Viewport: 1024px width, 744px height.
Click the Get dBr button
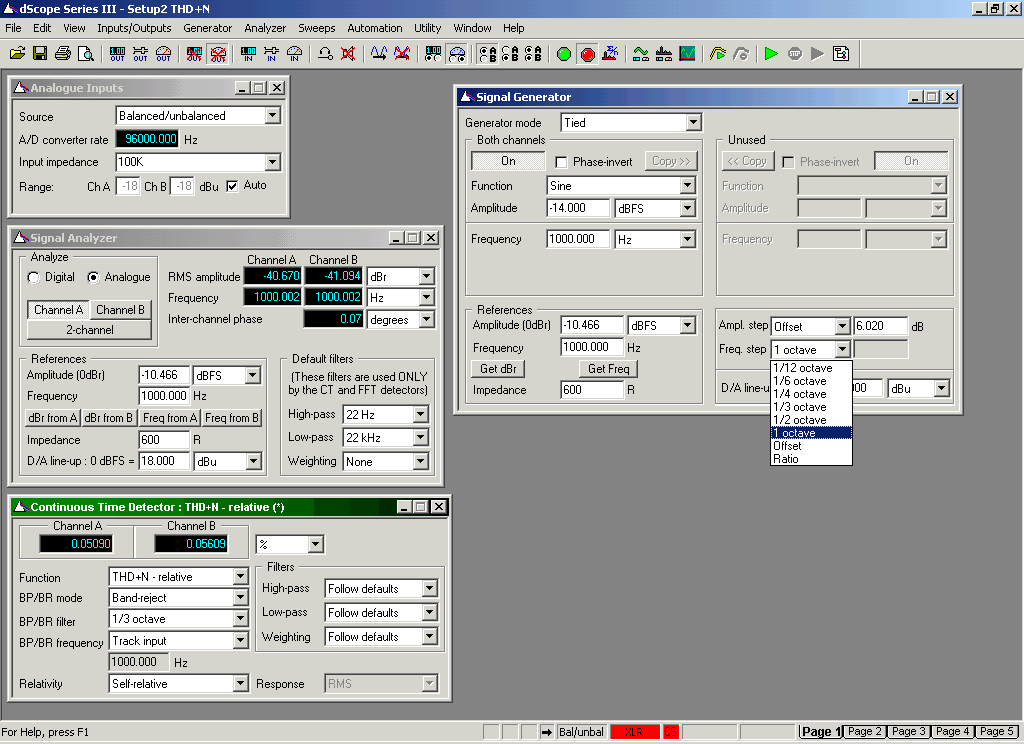(498, 369)
